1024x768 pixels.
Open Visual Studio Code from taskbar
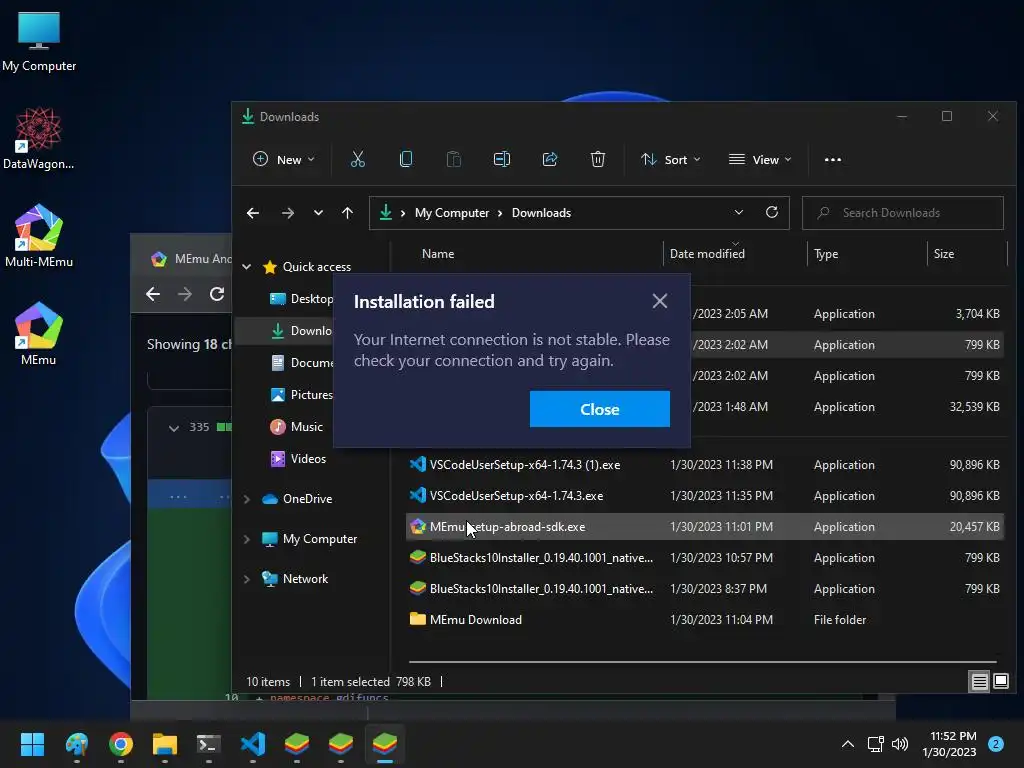[x=253, y=744]
